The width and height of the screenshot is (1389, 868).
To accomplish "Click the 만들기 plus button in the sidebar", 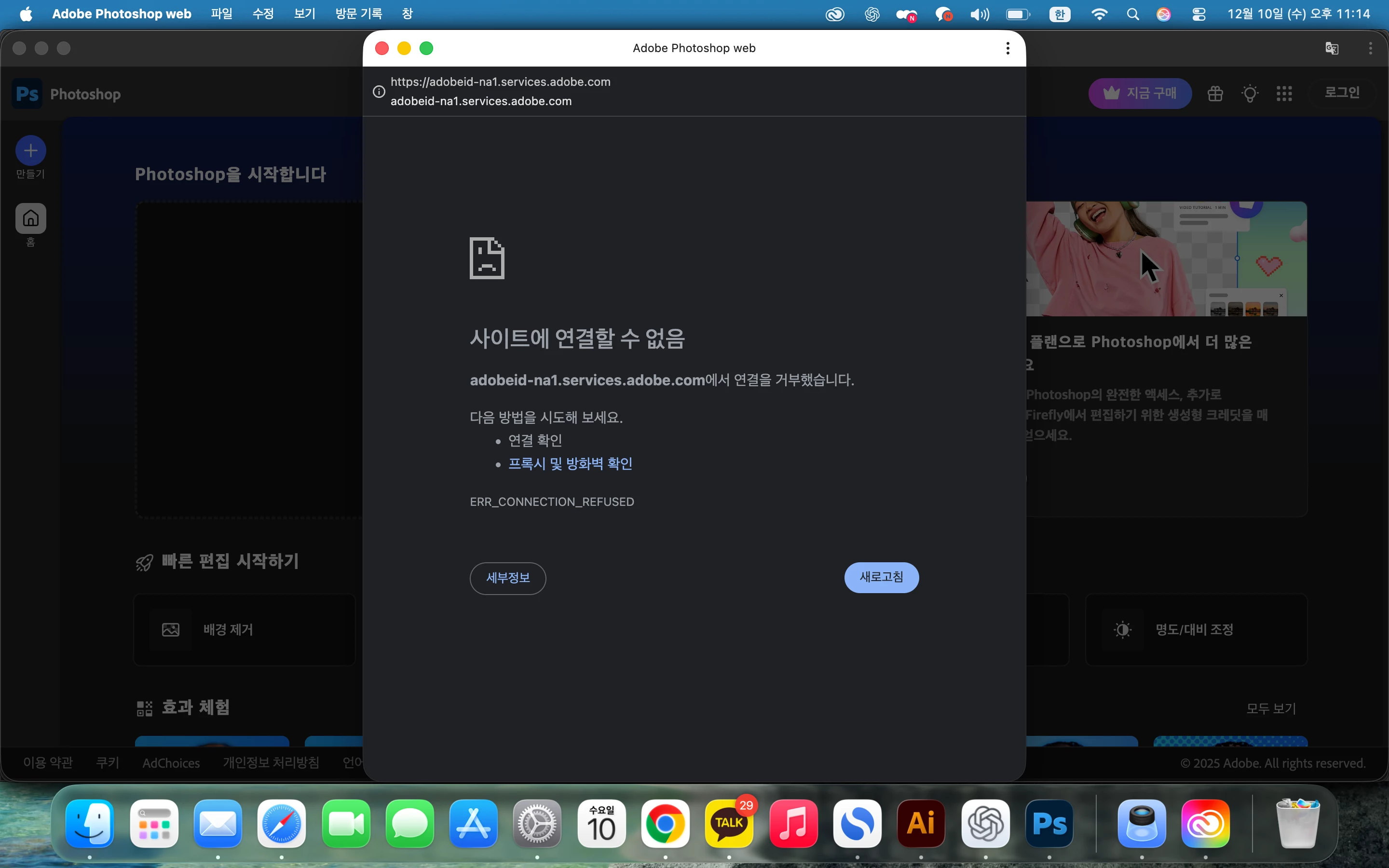I will (x=31, y=150).
